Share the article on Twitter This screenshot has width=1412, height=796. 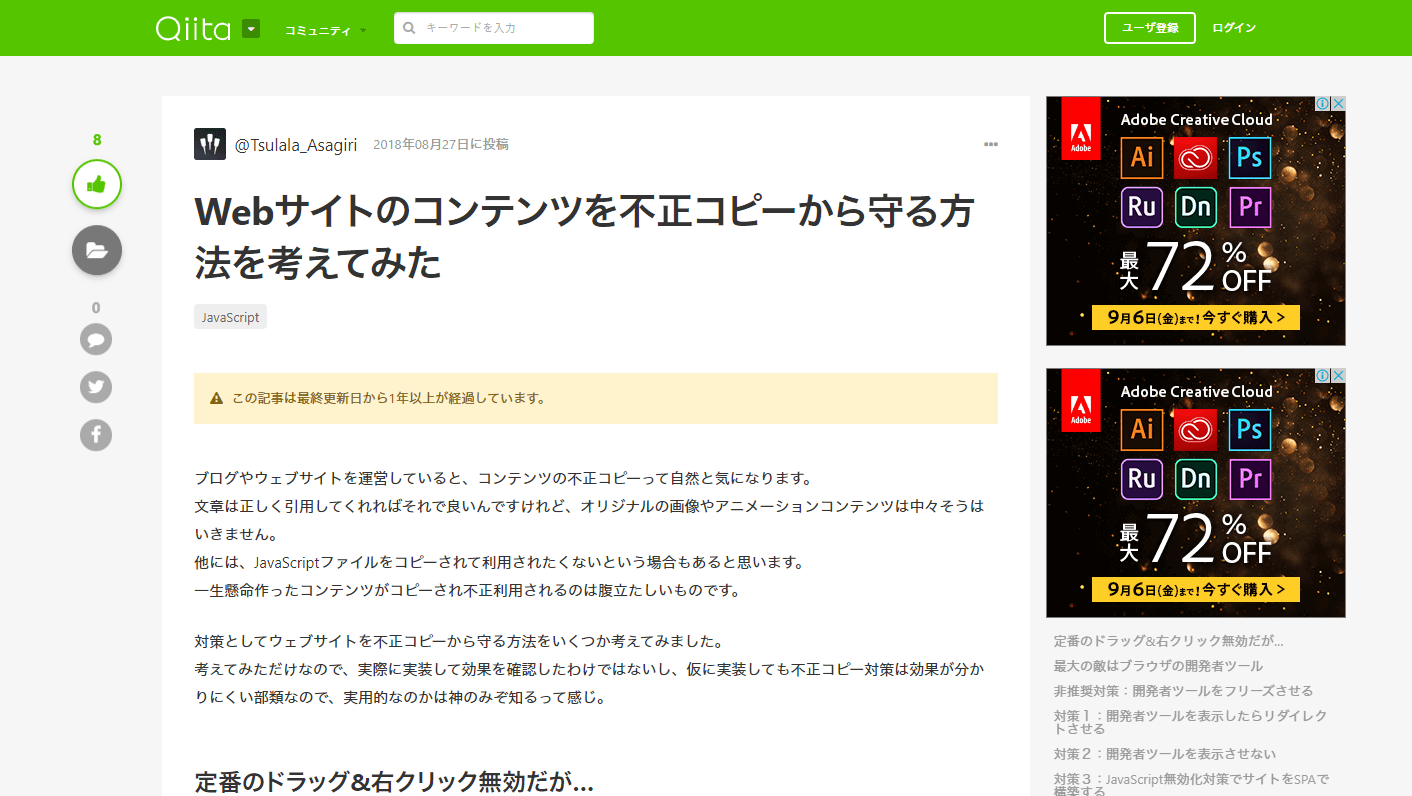coord(96,387)
